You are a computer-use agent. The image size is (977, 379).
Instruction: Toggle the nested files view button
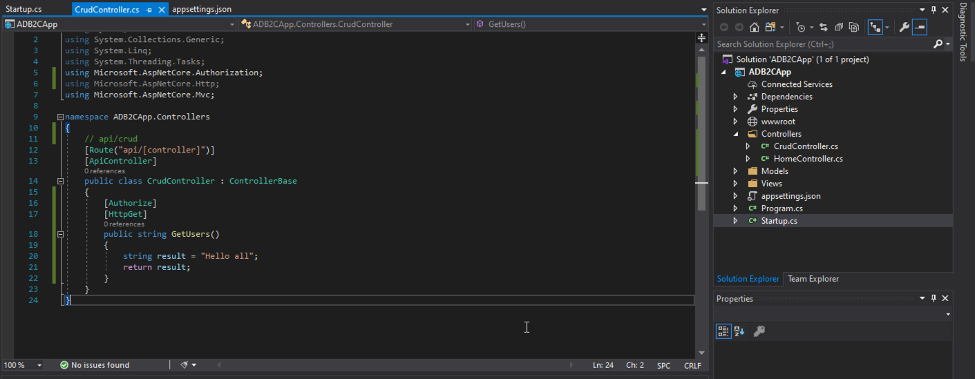875,27
